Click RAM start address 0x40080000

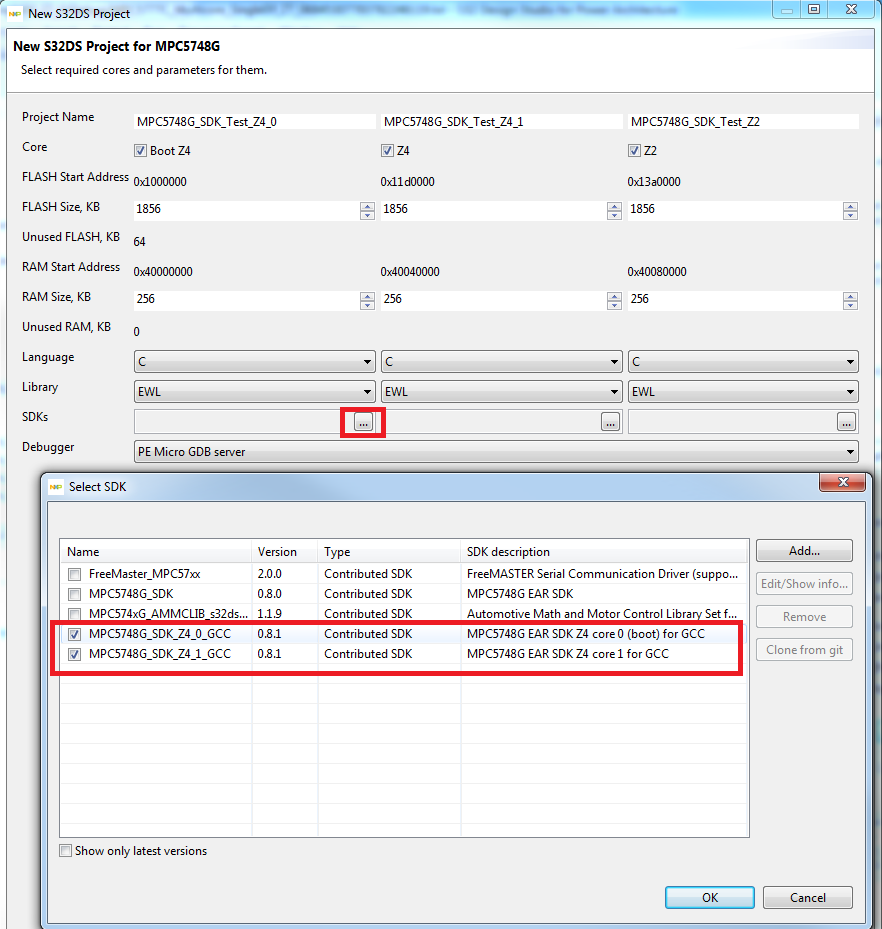click(657, 272)
